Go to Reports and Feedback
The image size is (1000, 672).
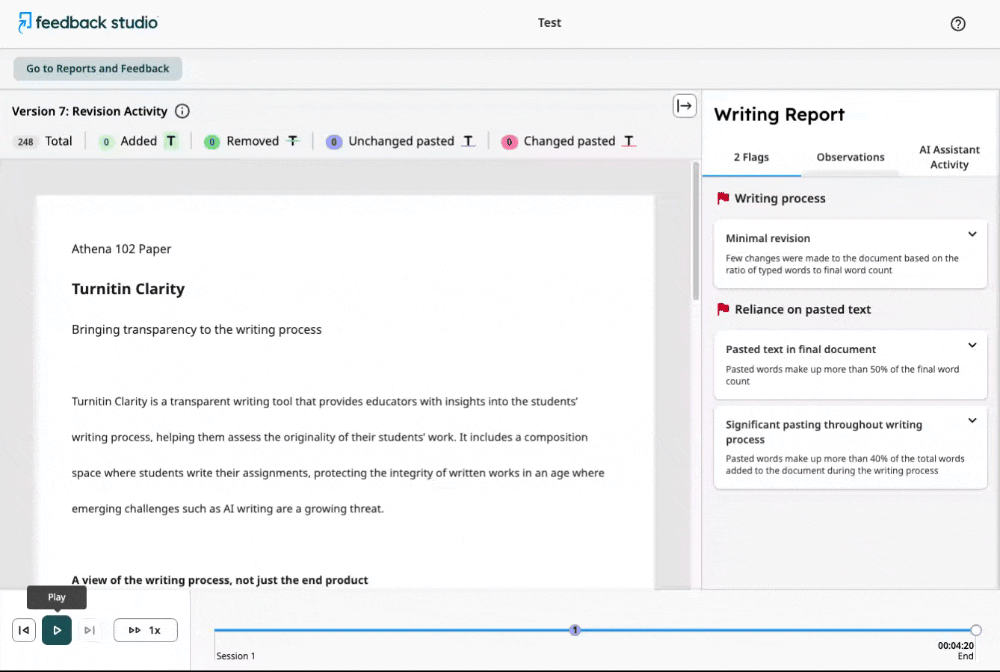(x=98, y=68)
